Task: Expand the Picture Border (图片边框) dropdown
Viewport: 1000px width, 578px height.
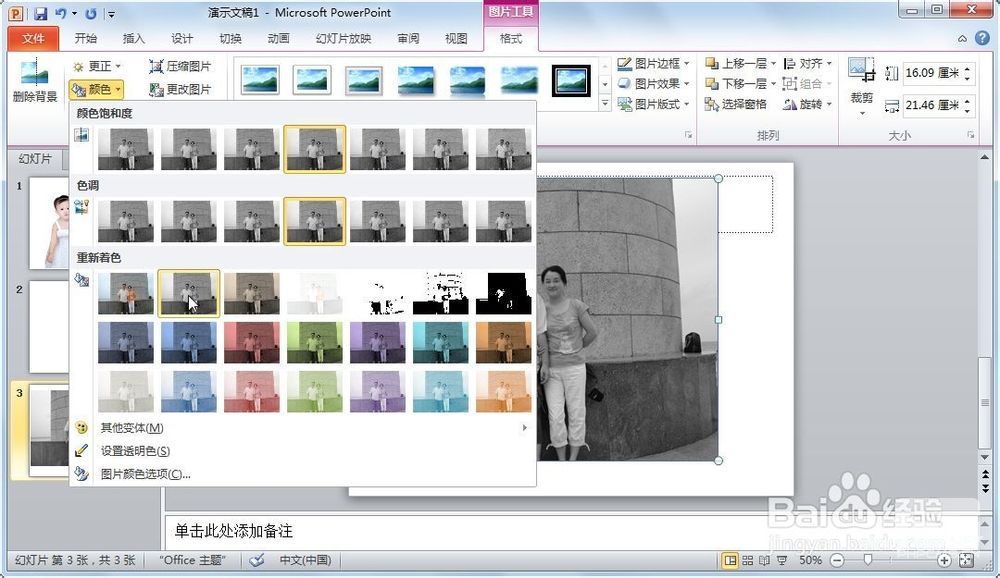Action: [x=655, y=63]
